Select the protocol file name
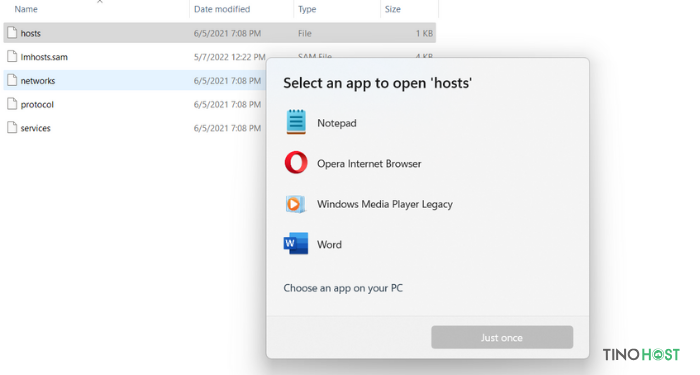Screen dimensions: 700x375 point(37,104)
